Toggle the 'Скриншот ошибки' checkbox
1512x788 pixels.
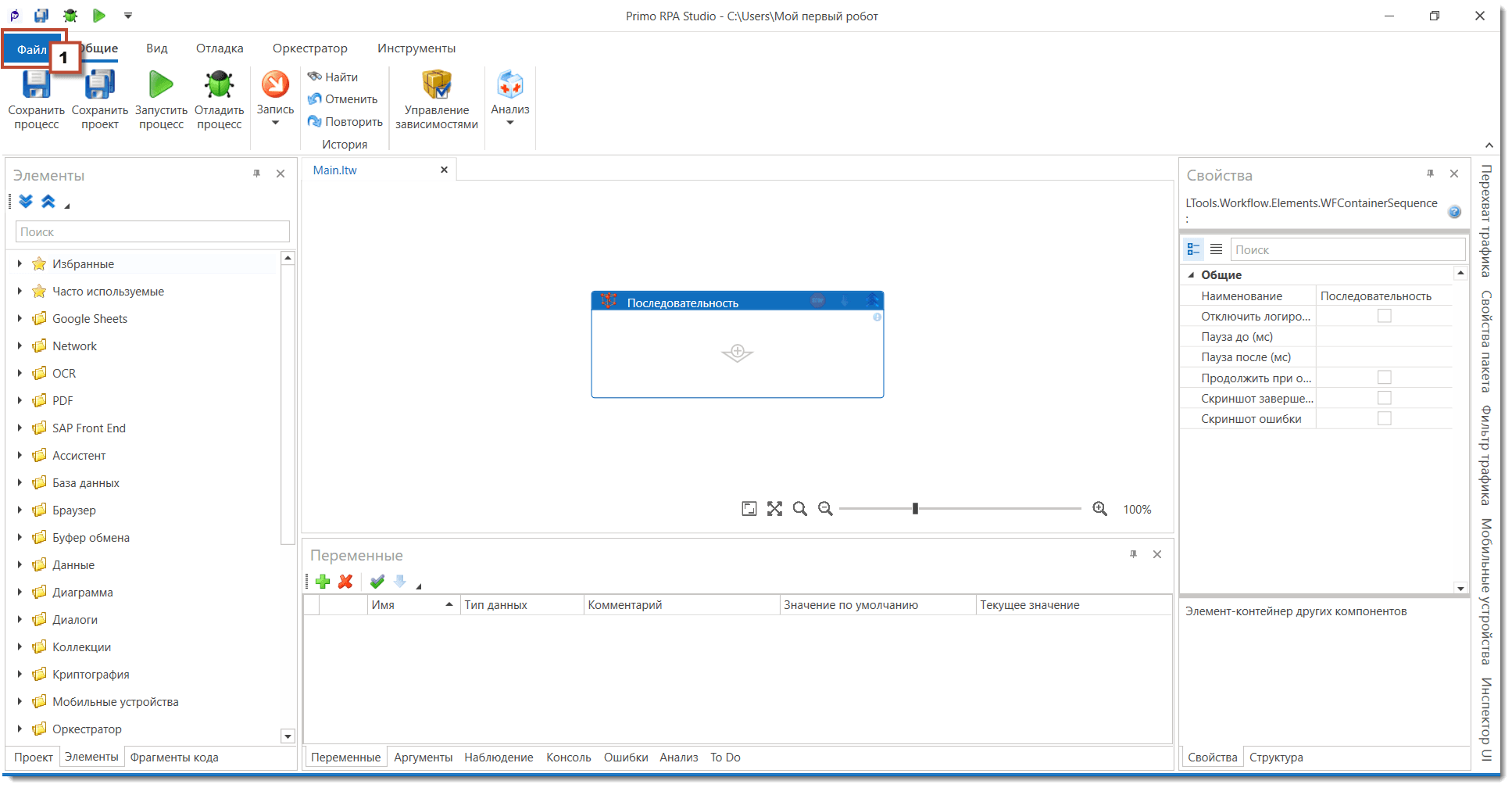[x=1384, y=419]
